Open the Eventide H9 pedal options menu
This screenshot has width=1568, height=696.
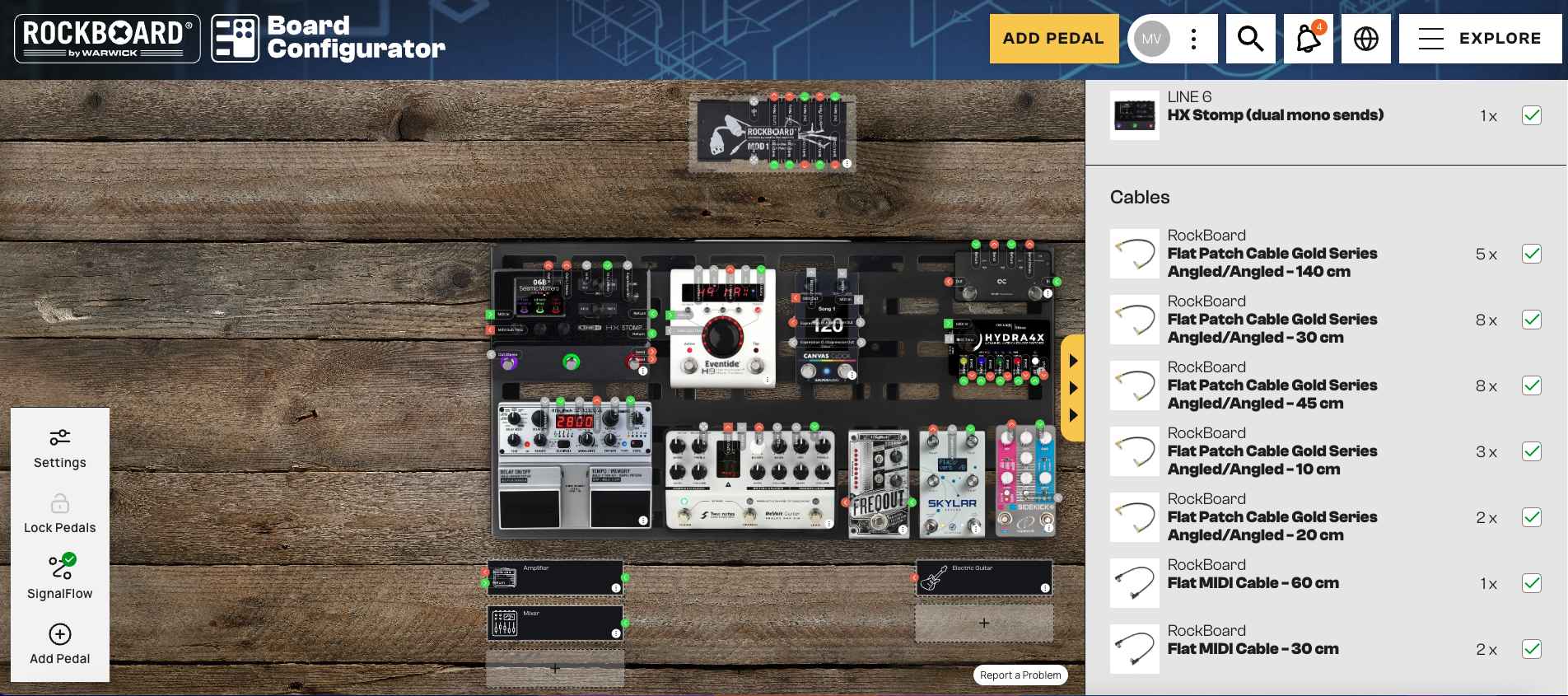pyautogui.click(x=767, y=381)
